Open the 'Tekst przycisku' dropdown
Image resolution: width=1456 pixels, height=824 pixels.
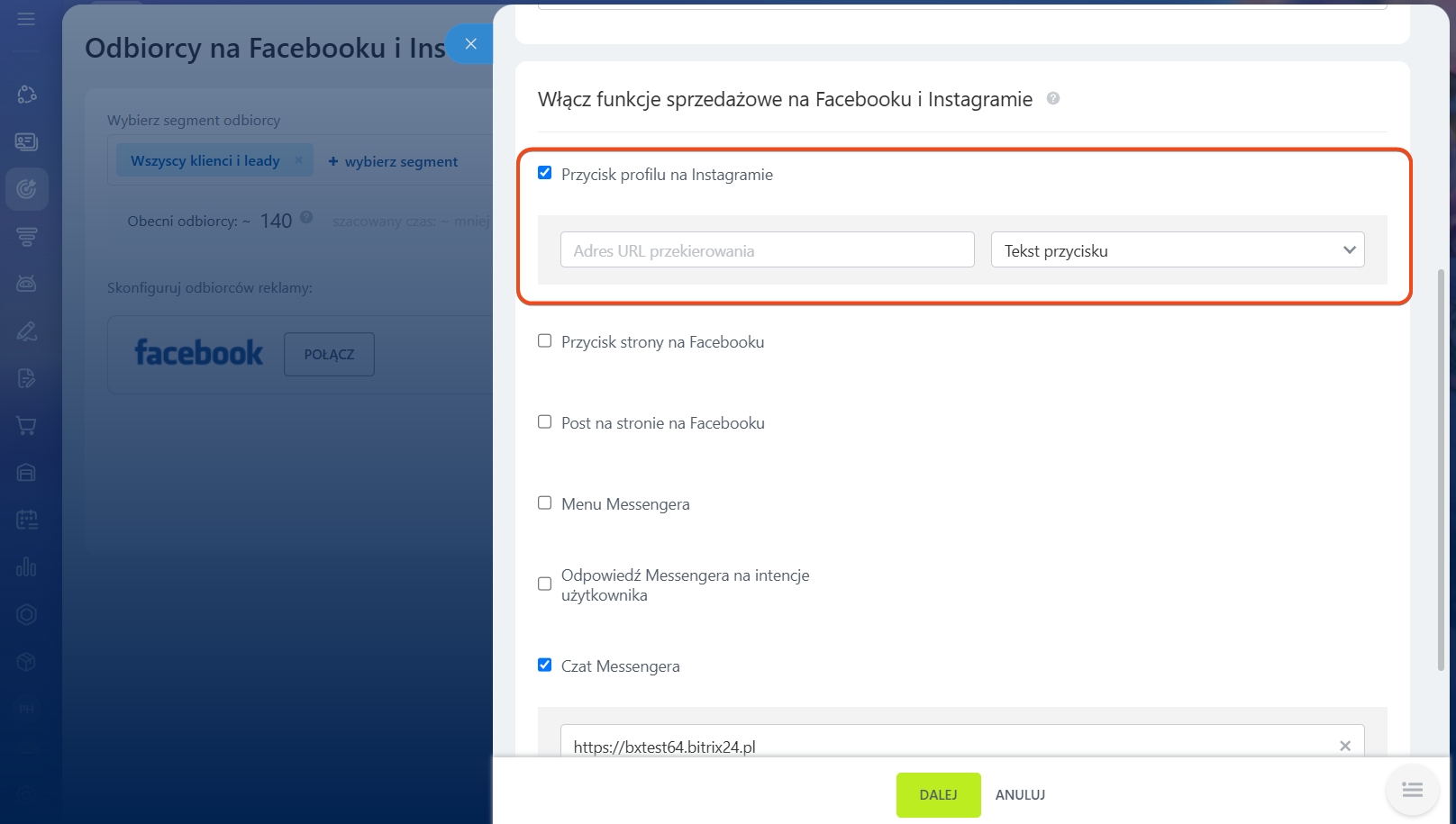[x=1178, y=249]
